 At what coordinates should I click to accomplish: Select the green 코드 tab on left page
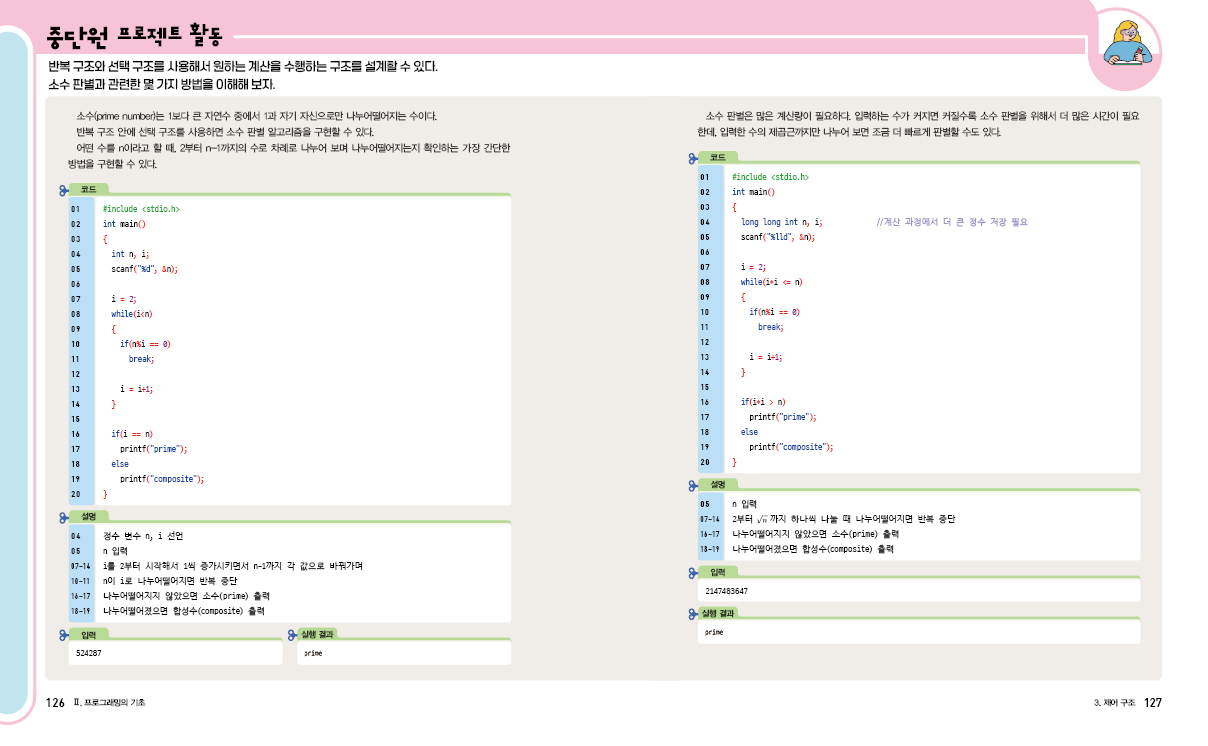(x=89, y=189)
